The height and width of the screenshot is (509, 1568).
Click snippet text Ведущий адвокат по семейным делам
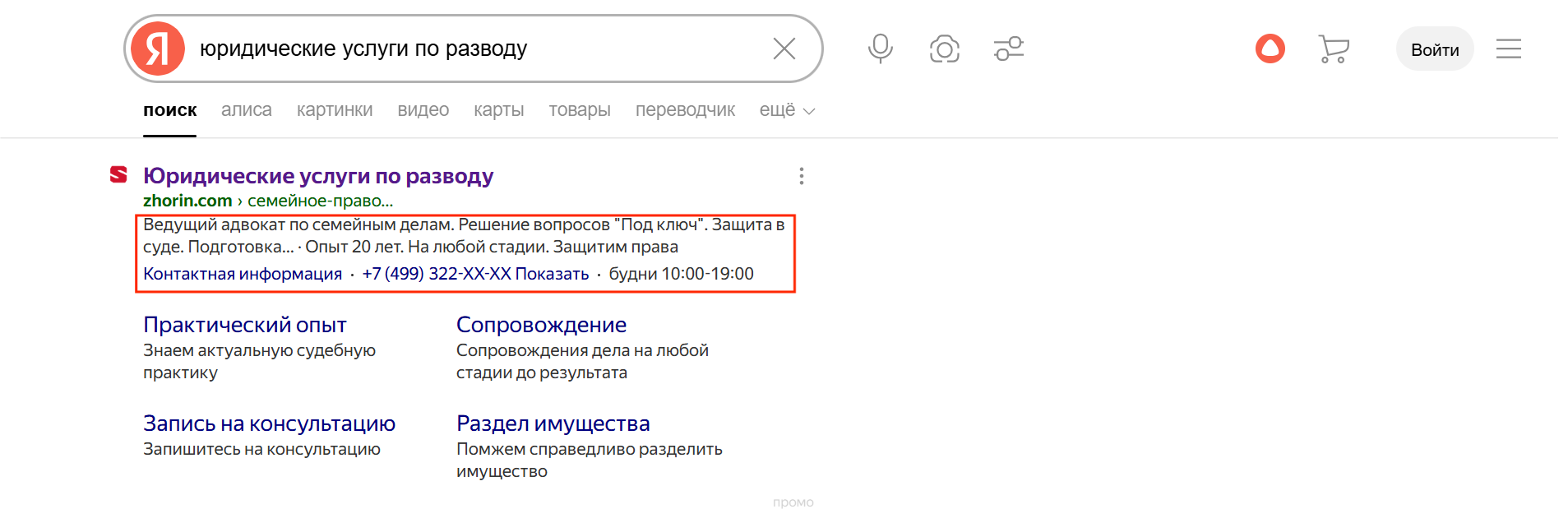click(298, 224)
